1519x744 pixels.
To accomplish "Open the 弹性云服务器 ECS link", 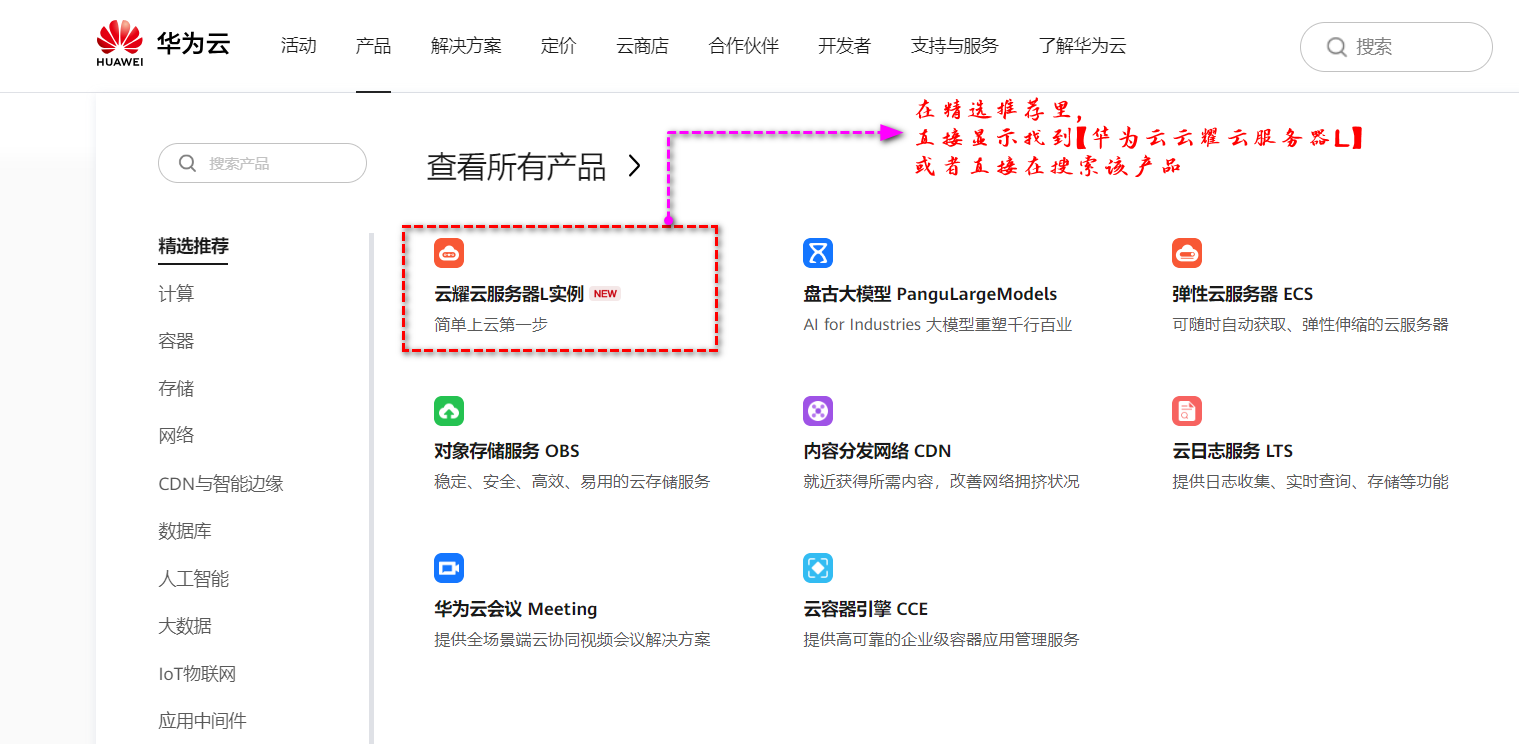I will pos(1242,294).
